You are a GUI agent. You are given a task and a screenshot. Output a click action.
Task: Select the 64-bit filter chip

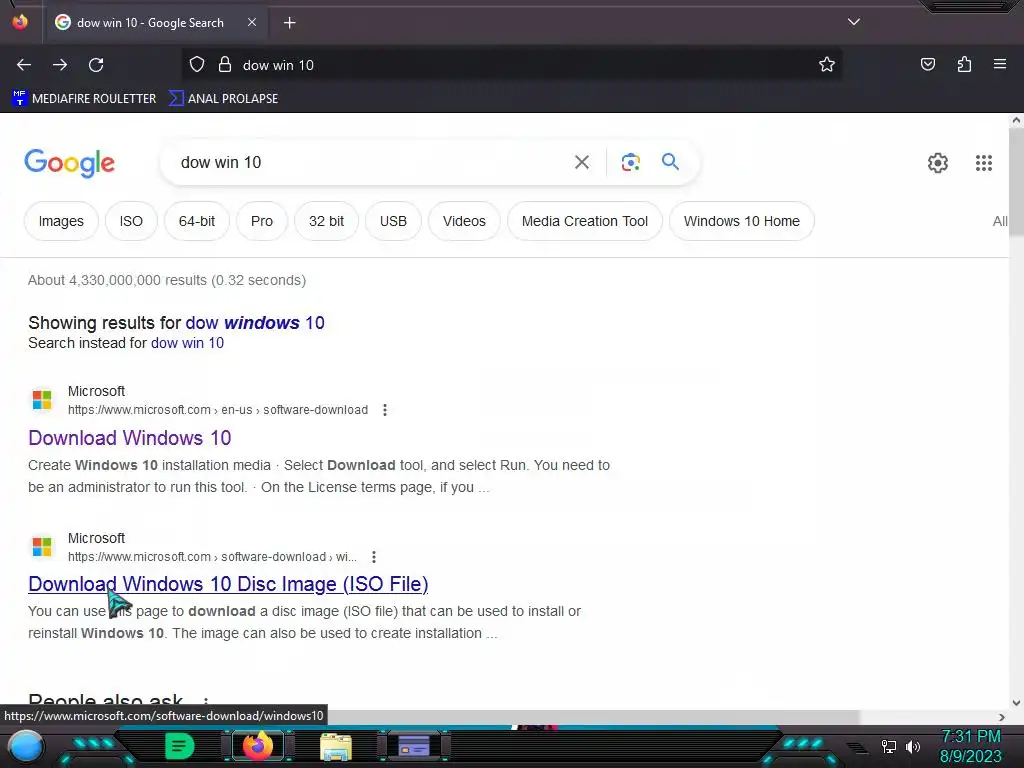(197, 221)
